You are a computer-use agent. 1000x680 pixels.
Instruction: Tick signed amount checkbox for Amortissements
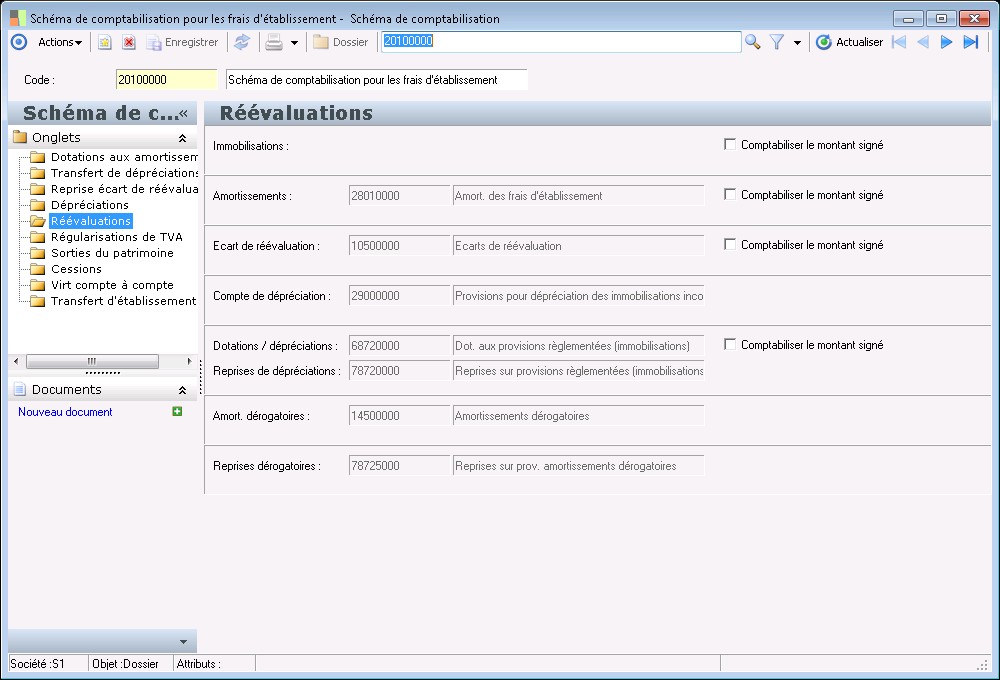click(730, 195)
